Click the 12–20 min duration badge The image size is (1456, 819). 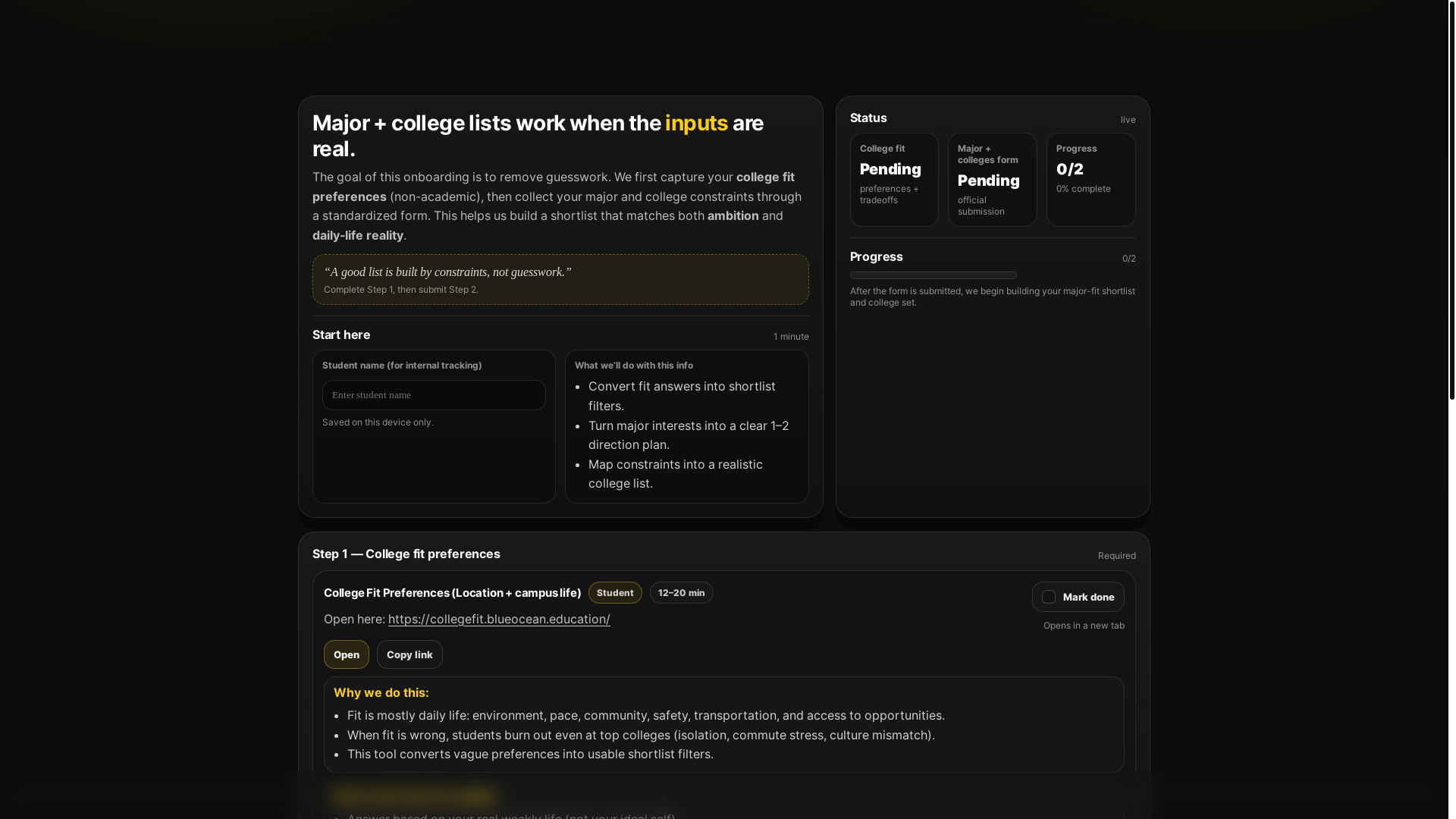682,593
